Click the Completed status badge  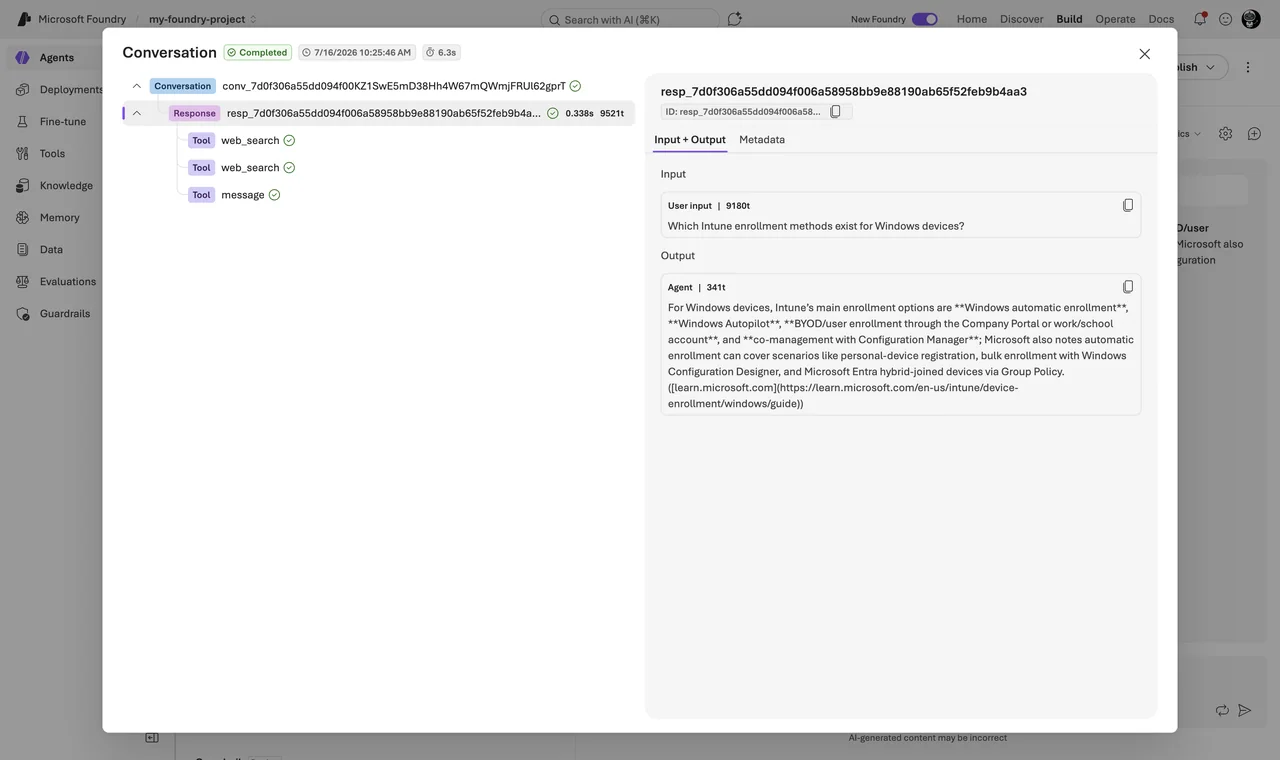click(258, 52)
